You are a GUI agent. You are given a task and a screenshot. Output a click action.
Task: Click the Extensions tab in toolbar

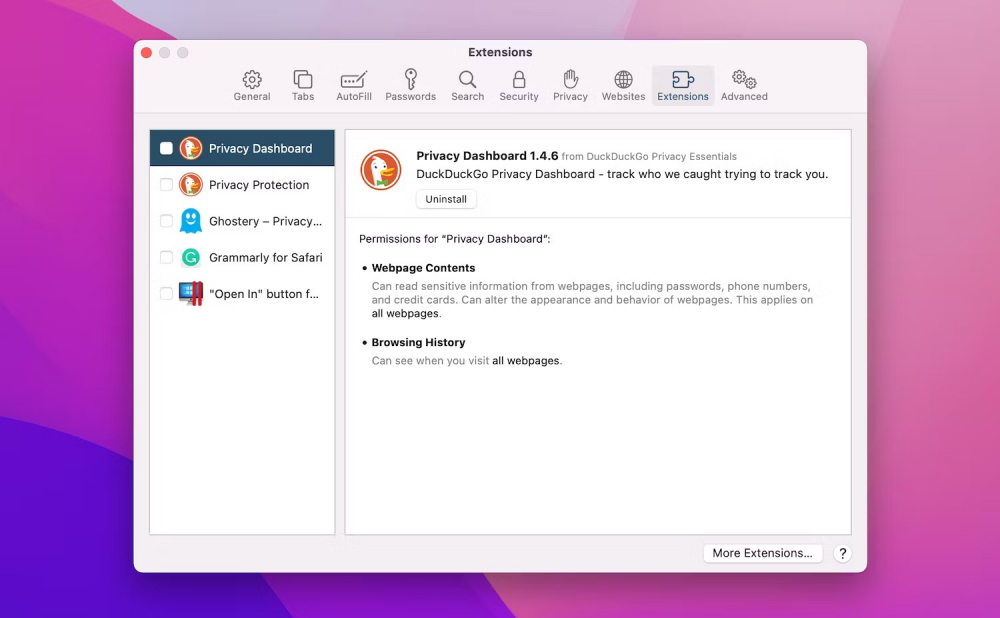click(x=683, y=85)
